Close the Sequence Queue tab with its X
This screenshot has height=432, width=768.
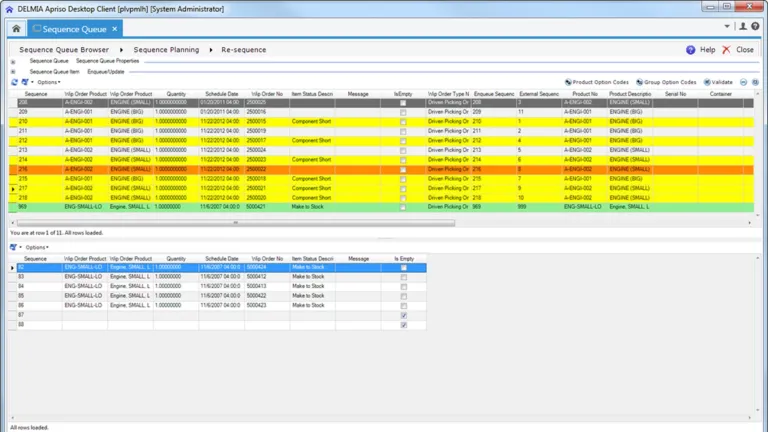[115, 29]
